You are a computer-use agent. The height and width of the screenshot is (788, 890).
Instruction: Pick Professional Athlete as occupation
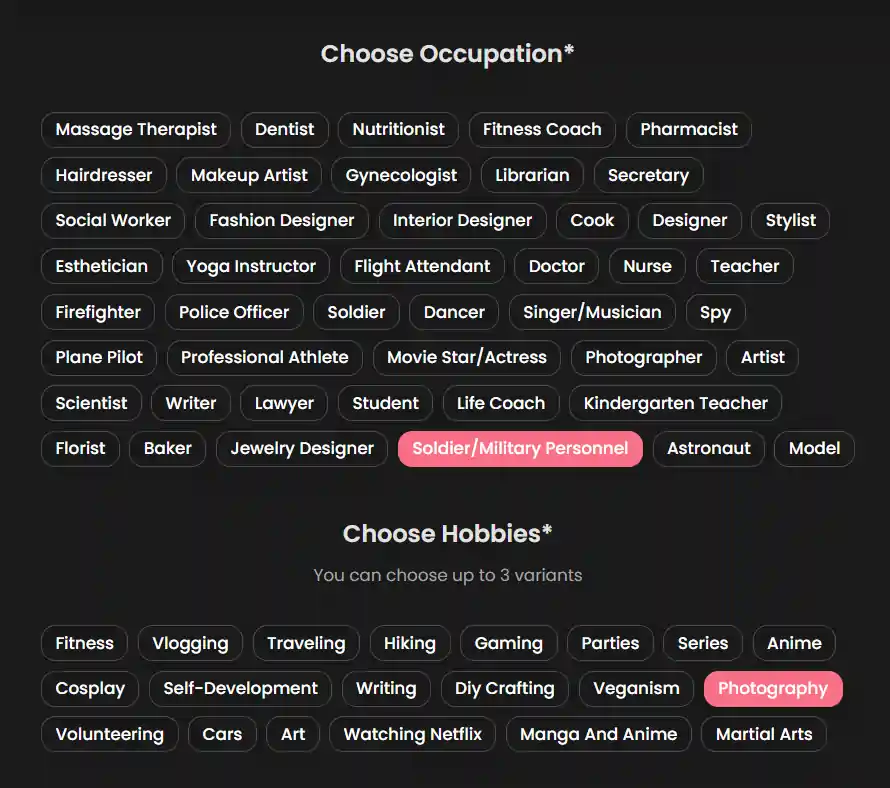click(x=264, y=357)
